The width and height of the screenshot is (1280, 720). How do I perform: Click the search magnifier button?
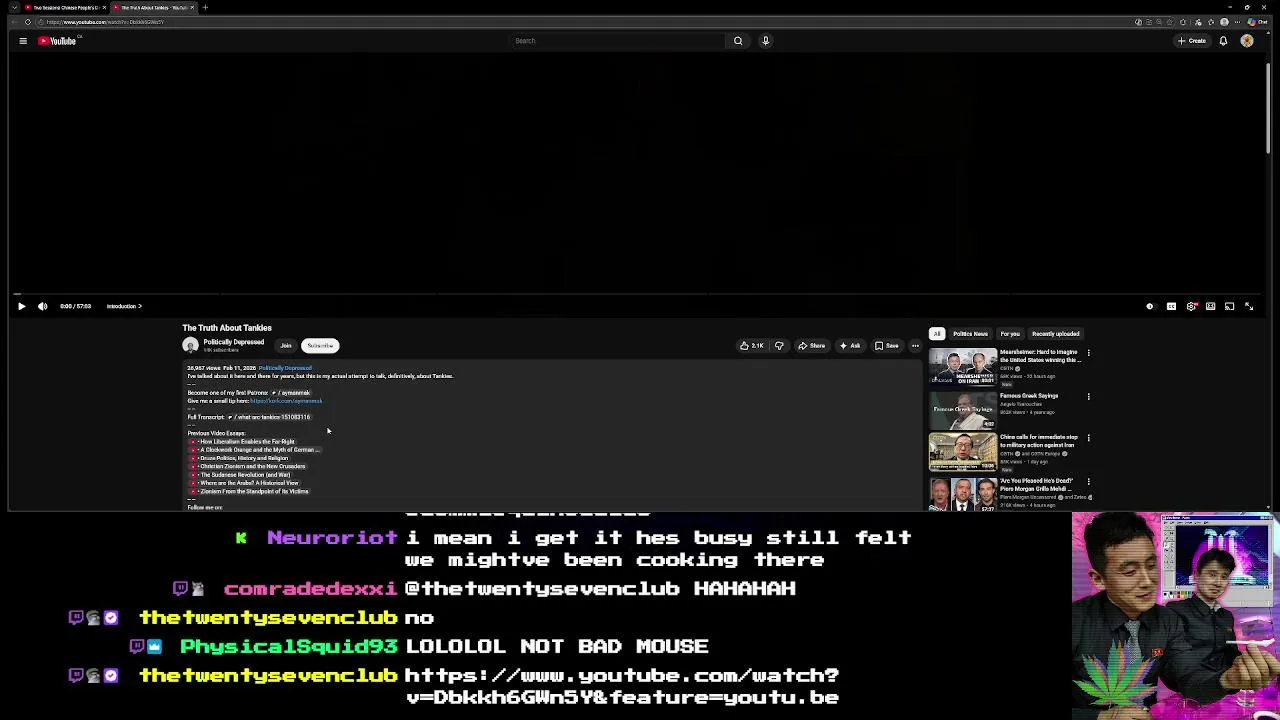point(738,41)
